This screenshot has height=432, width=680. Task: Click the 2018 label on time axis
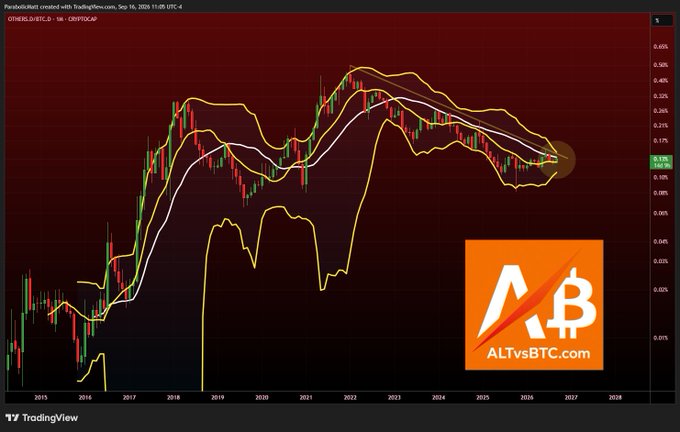(x=173, y=398)
